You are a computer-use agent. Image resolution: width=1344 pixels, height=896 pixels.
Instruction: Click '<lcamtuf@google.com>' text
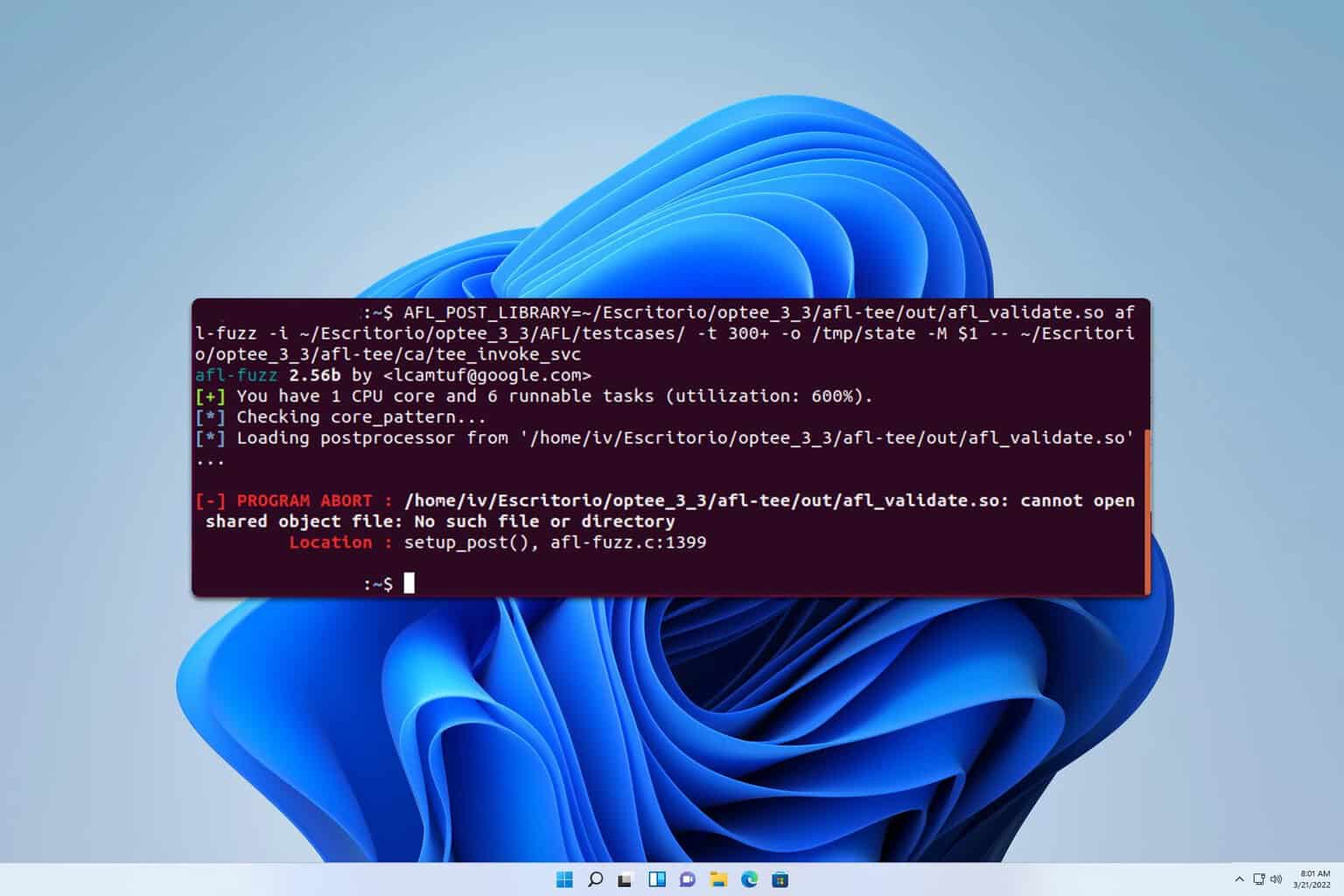pyautogui.click(x=487, y=375)
